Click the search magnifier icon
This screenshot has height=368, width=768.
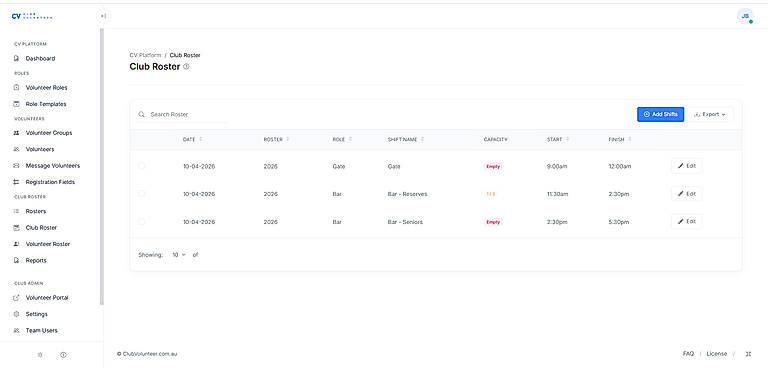(142, 114)
